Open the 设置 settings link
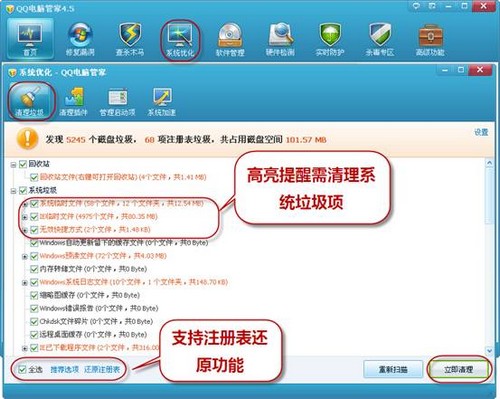 [x=481, y=132]
